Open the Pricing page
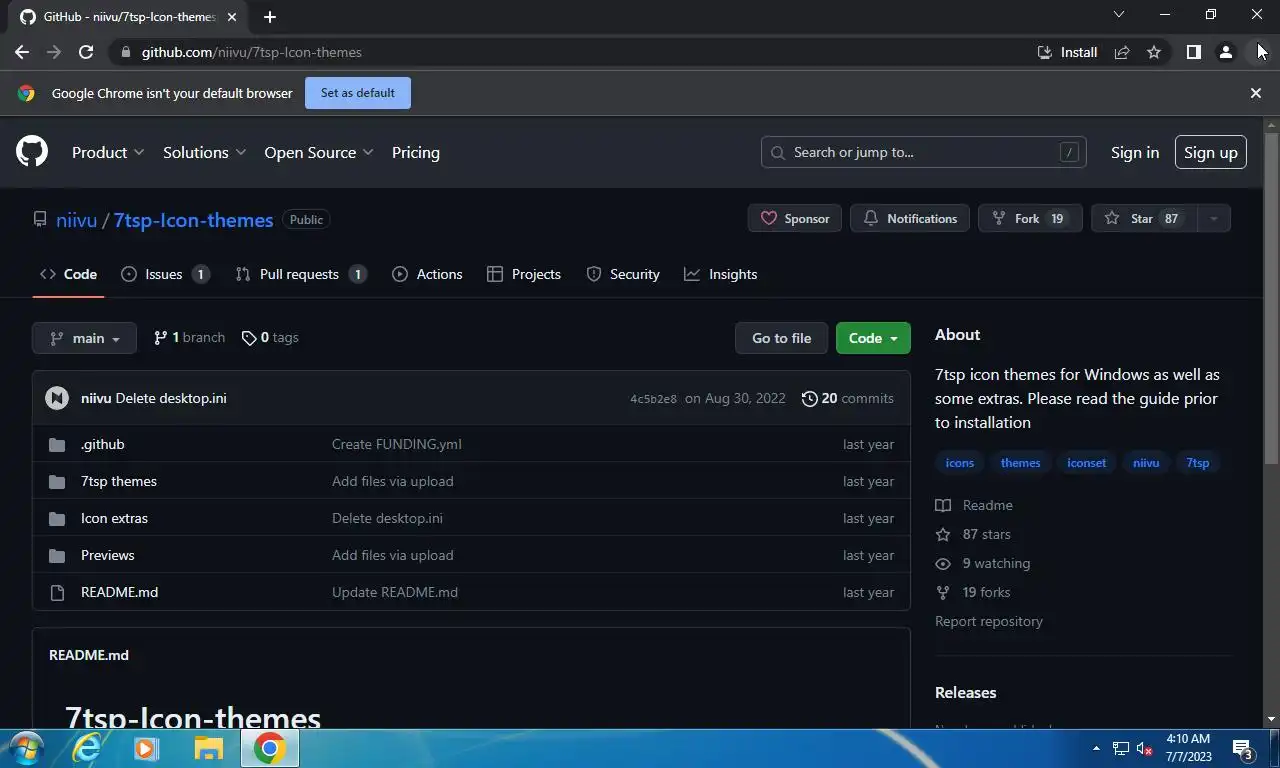This screenshot has width=1280, height=768. point(416,152)
